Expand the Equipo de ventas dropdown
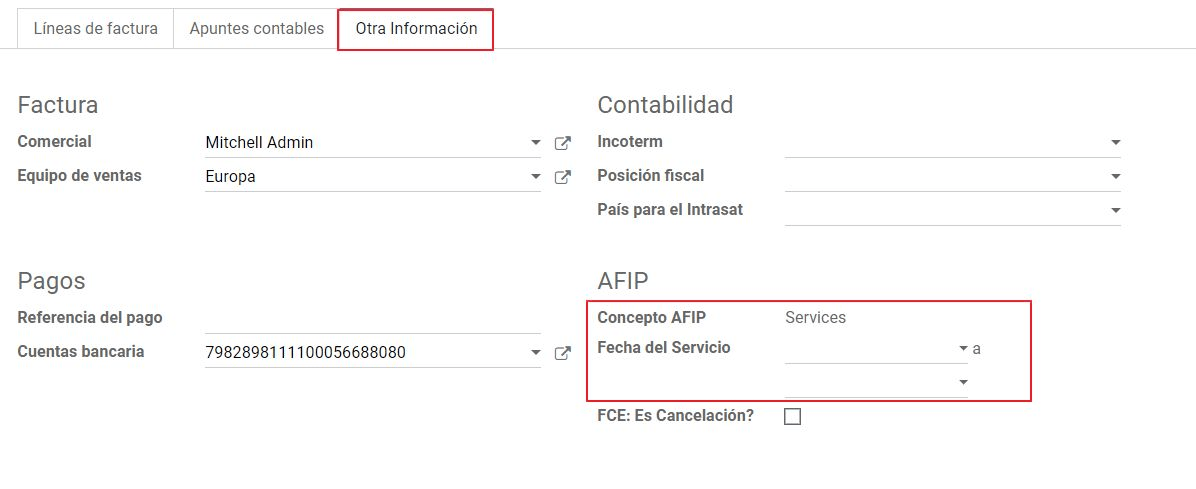Viewport: 1196px width, 489px height. [x=536, y=177]
